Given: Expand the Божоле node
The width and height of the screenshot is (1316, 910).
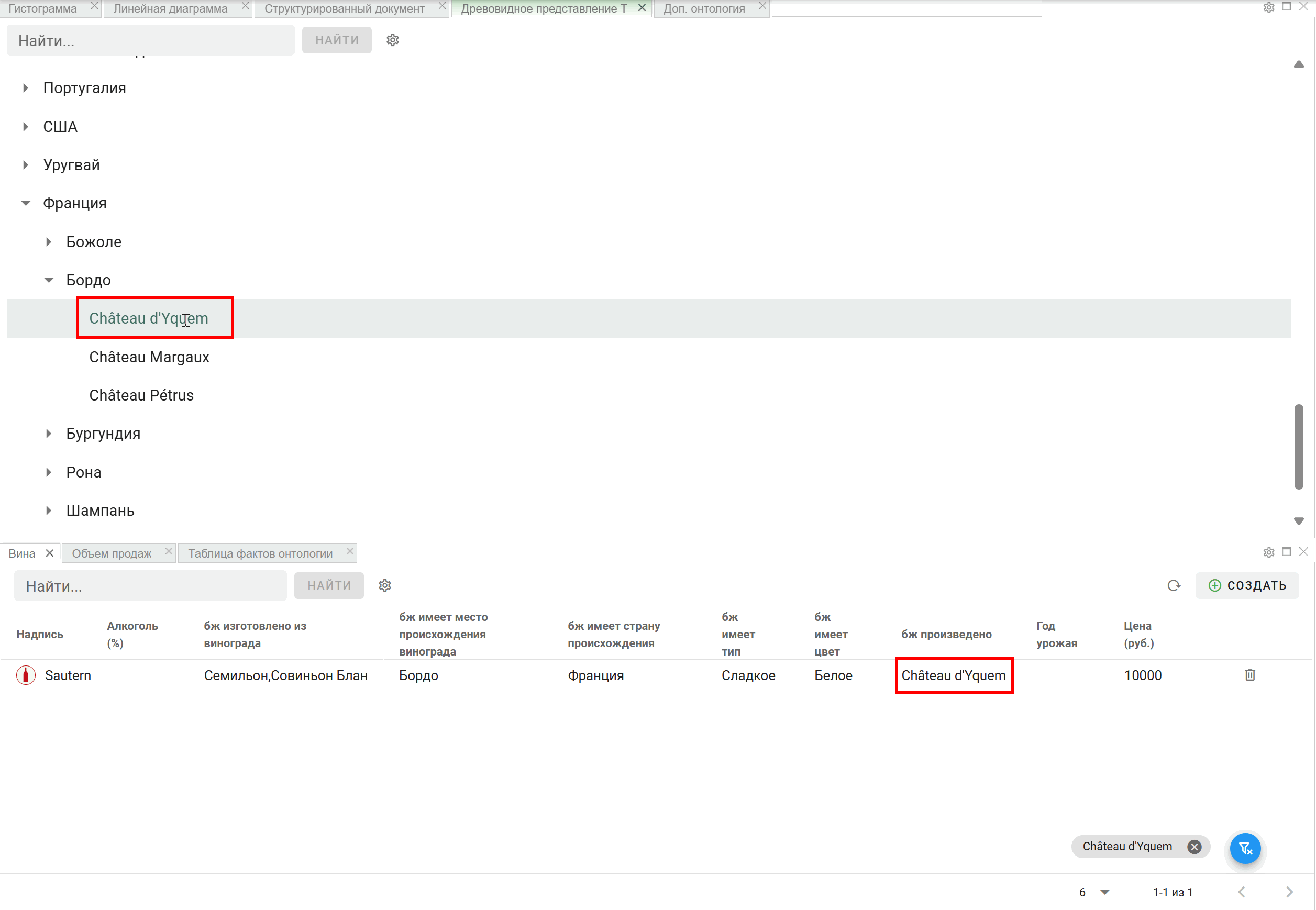Looking at the screenshot, I should click(x=49, y=242).
